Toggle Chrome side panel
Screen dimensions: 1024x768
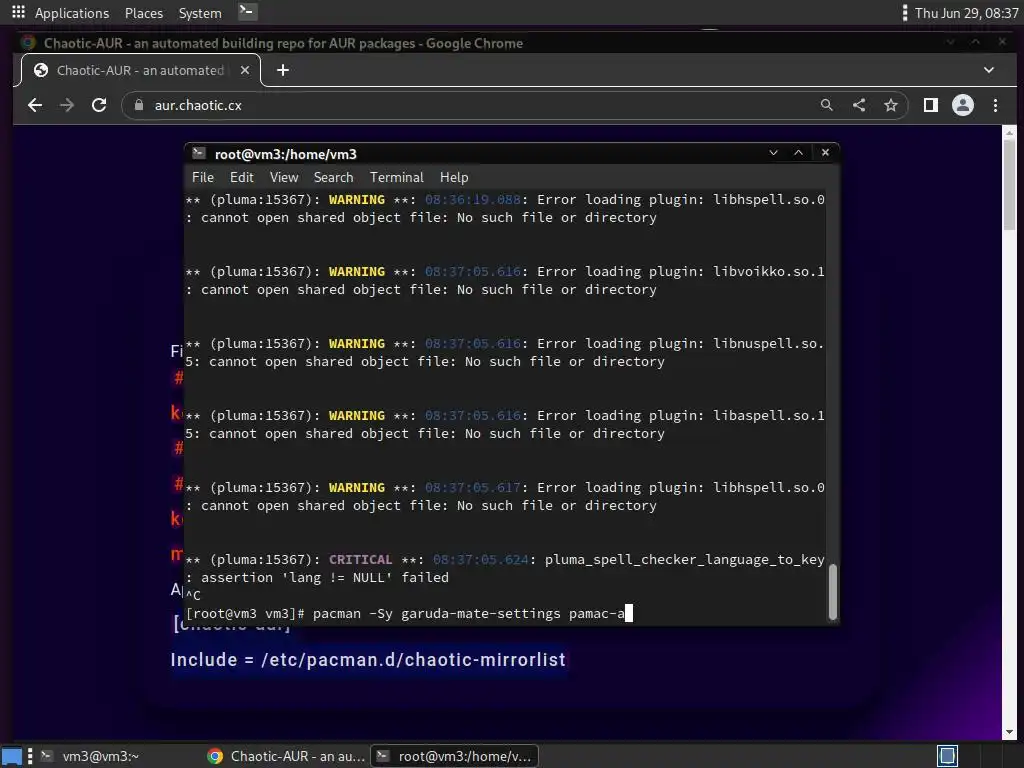[x=931, y=105]
